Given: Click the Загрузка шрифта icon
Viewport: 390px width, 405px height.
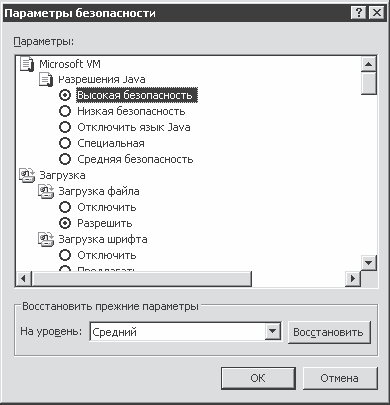Looking at the screenshot, I should point(46,240).
